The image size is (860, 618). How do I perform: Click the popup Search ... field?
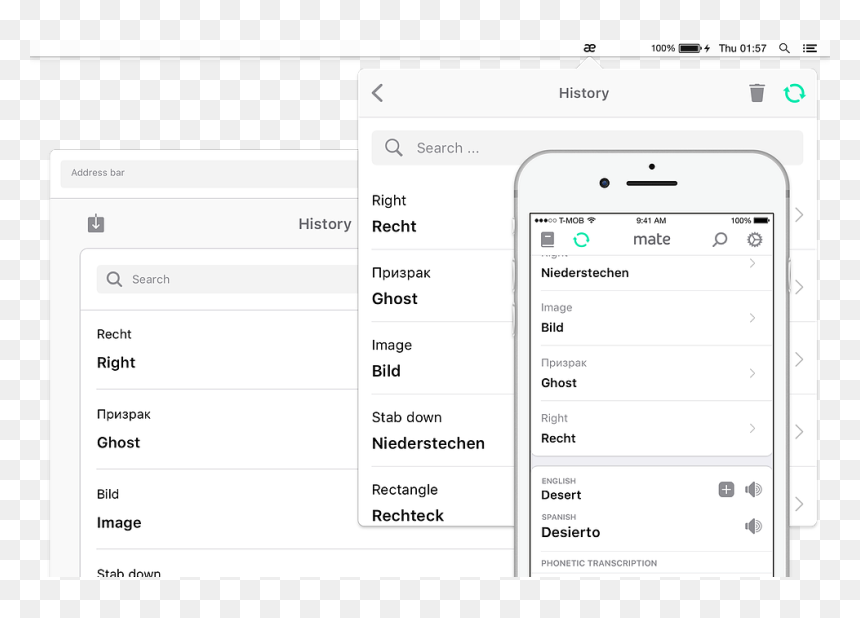(587, 148)
